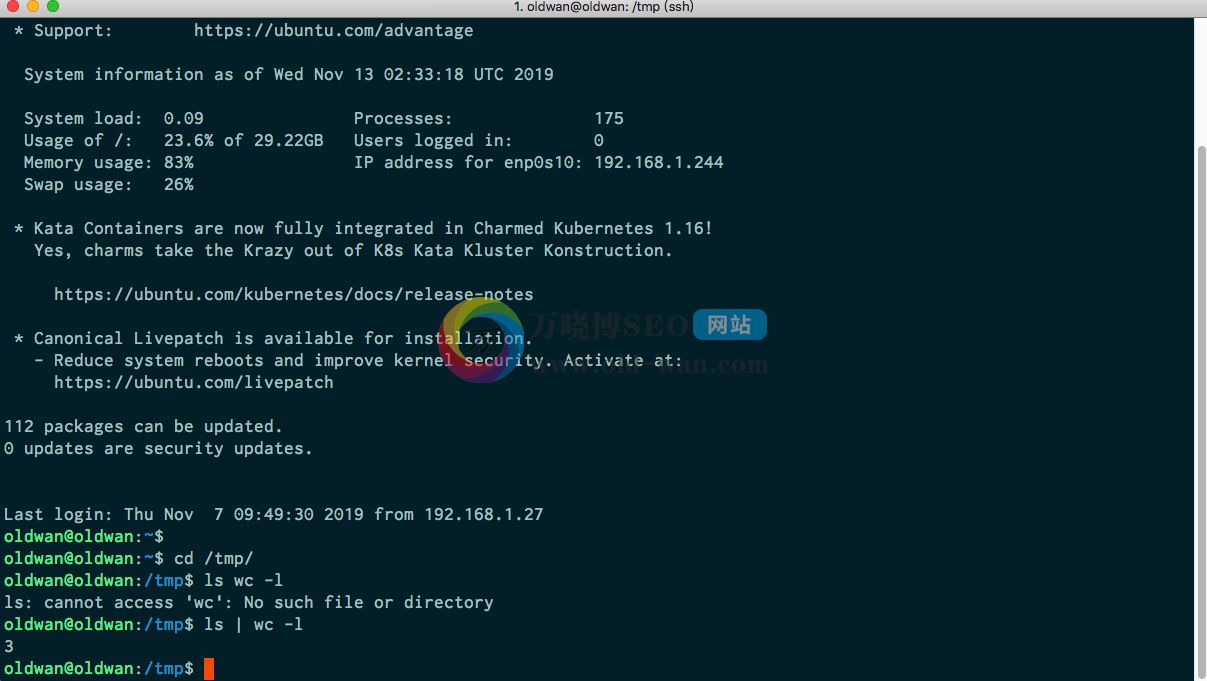
Task: Click the '0 updates are security updates.' line
Action: [x=159, y=449]
